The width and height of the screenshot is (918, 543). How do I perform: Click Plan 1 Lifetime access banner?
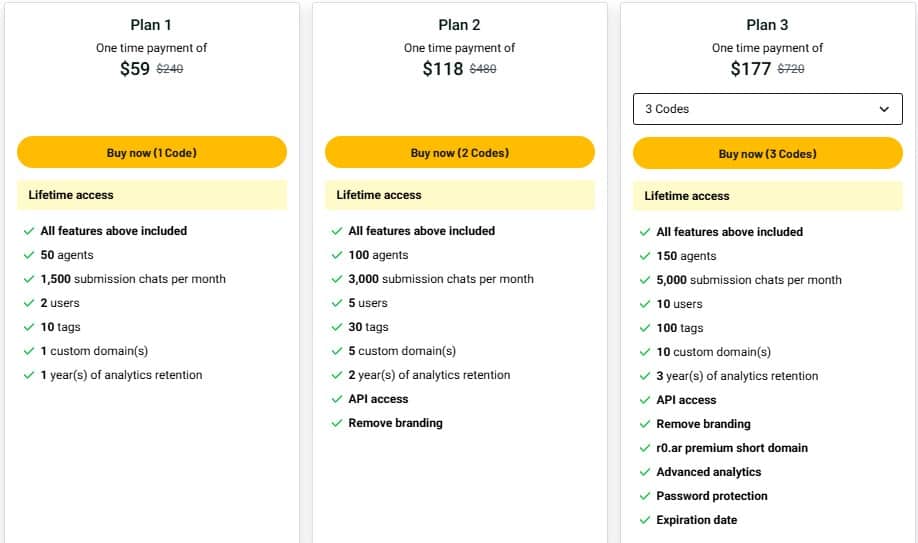pos(152,195)
